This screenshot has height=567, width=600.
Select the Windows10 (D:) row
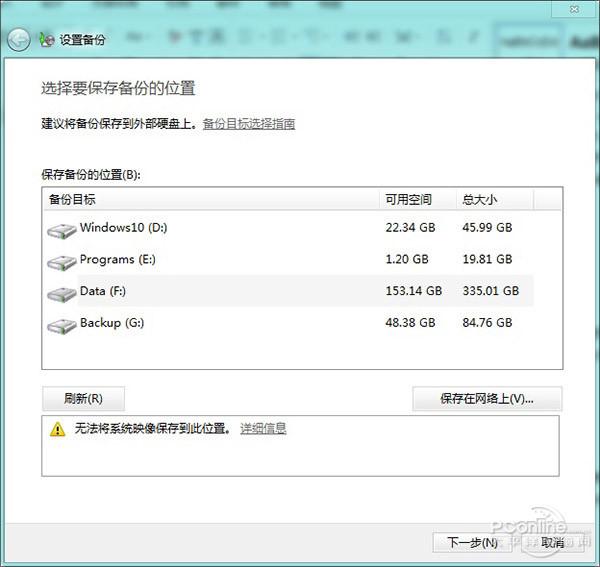(x=289, y=228)
